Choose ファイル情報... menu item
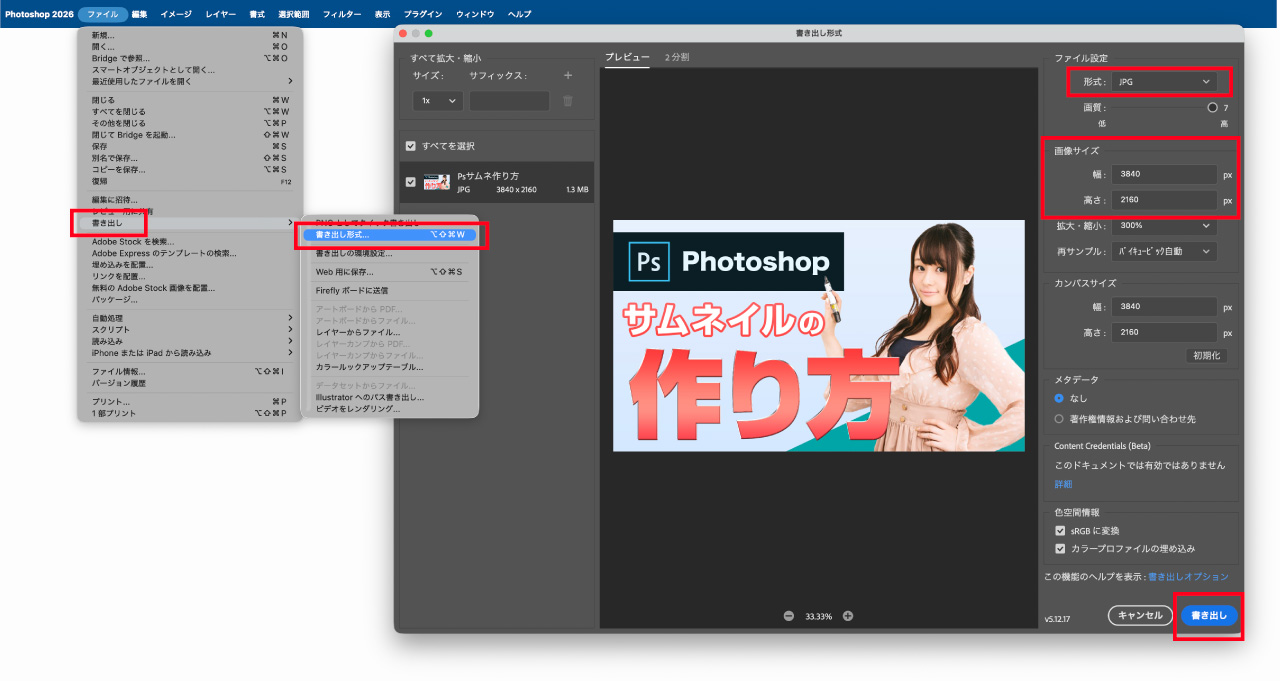The width and height of the screenshot is (1280, 681). (x=192, y=371)
